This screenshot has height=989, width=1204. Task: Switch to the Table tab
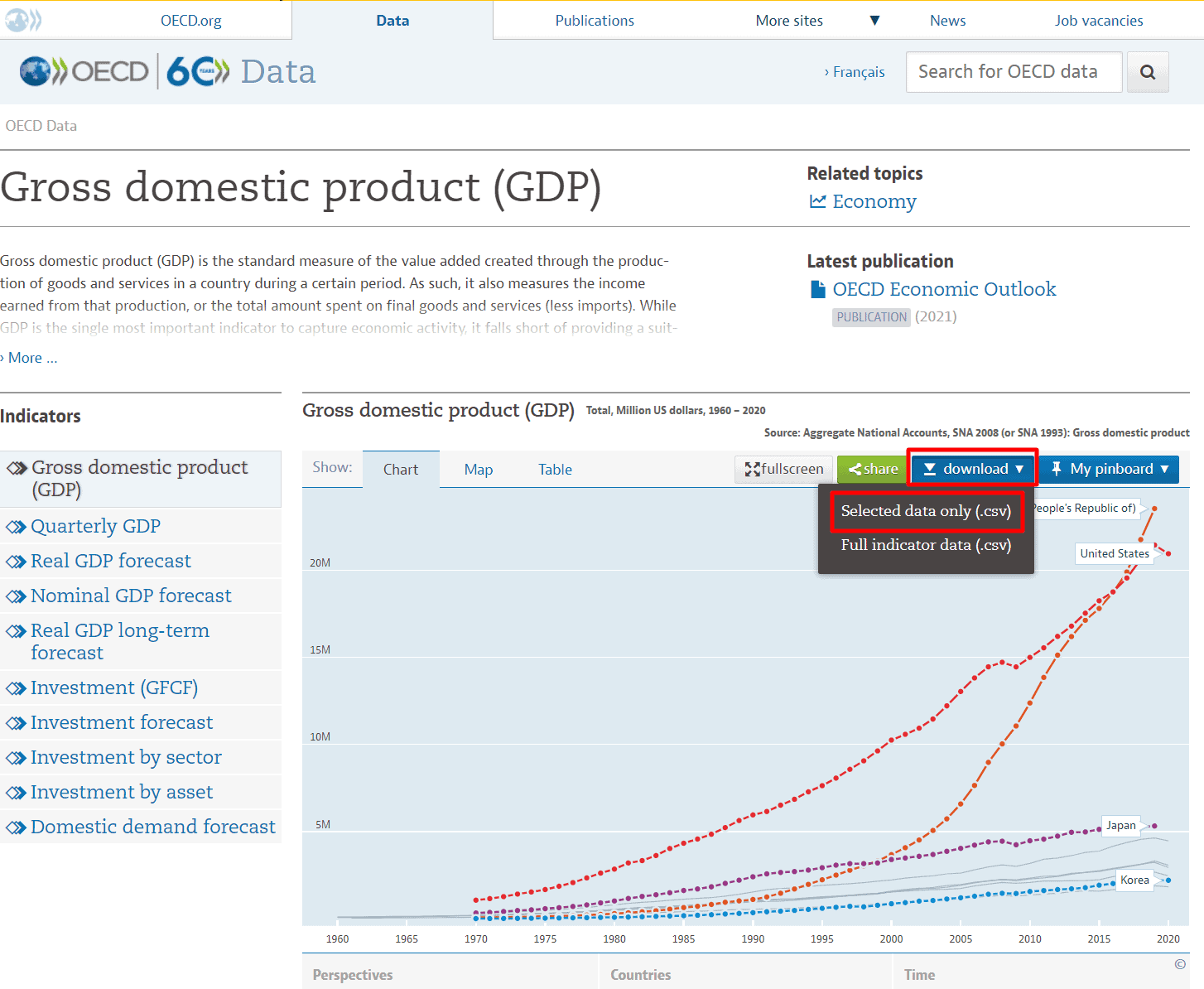coord(555,470)
